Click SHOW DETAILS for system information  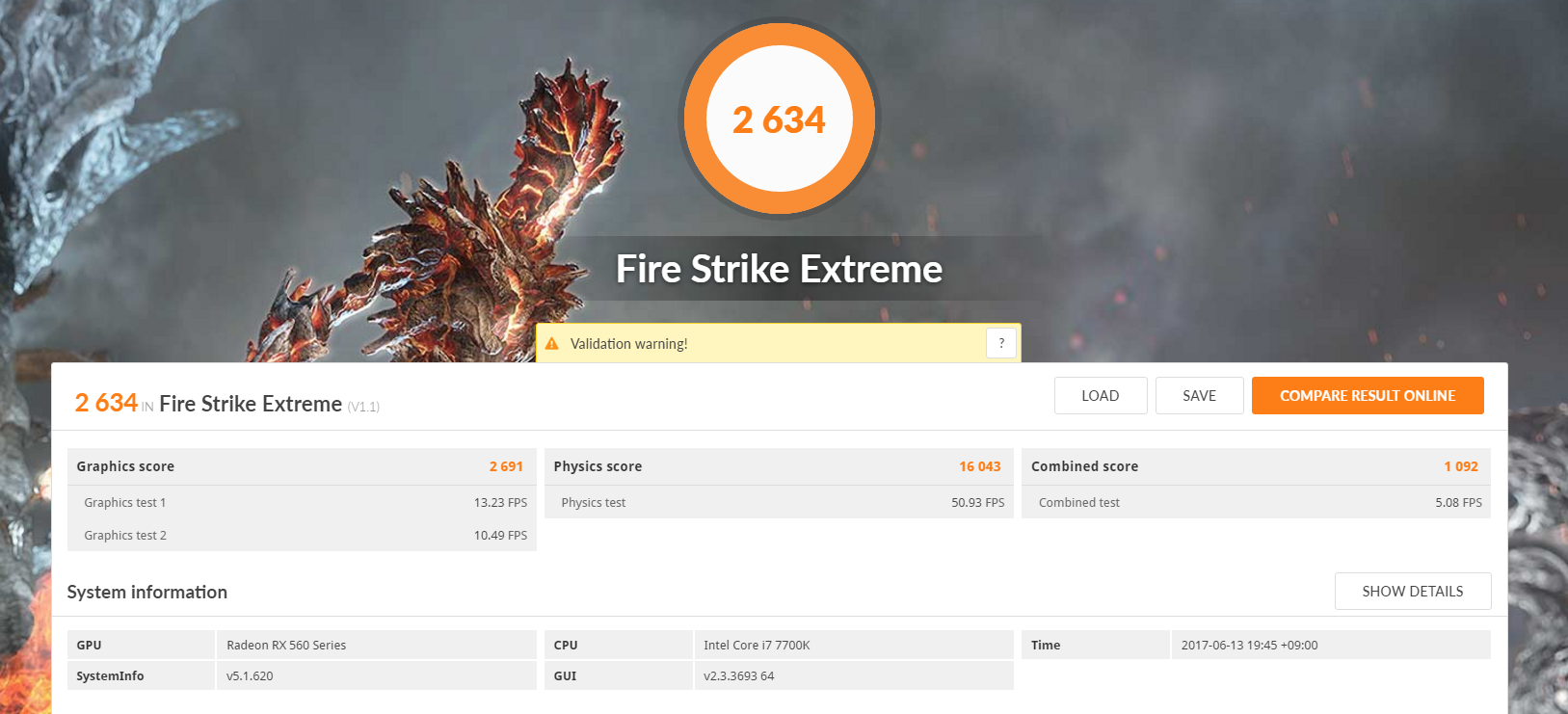click(x=1413, y=591)
